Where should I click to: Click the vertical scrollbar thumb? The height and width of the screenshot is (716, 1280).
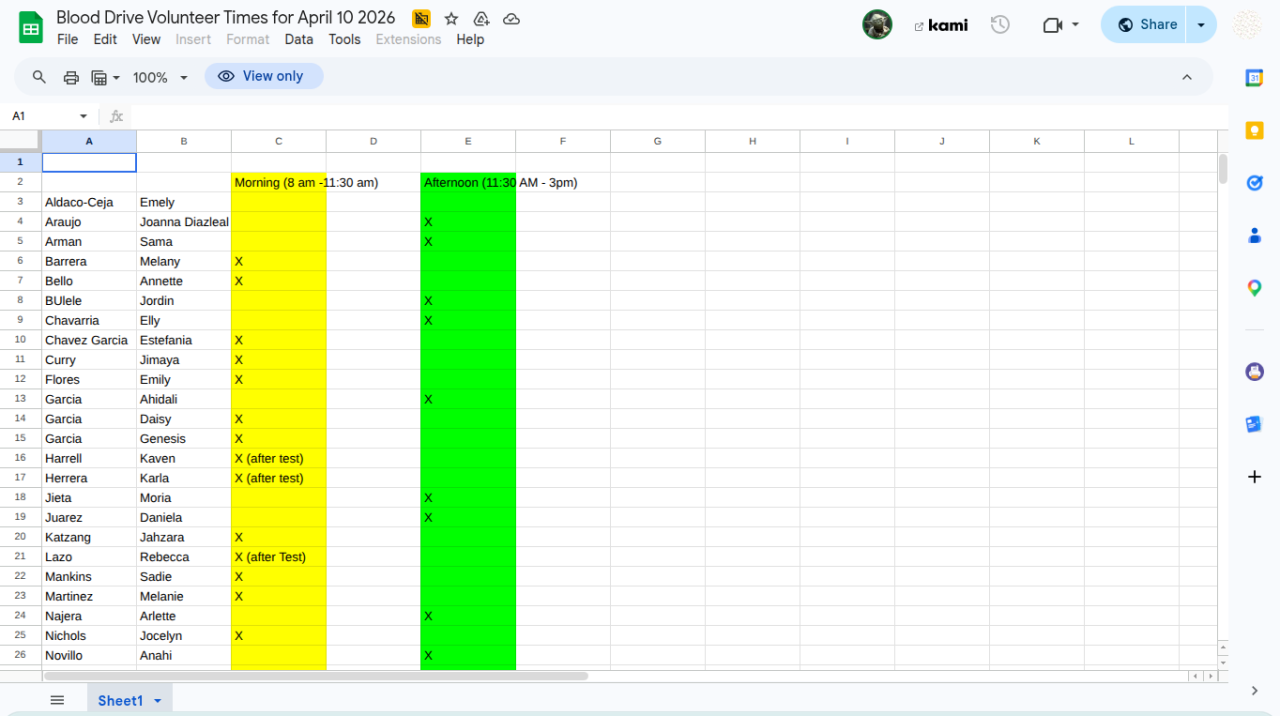click(x=1222, y=169)
